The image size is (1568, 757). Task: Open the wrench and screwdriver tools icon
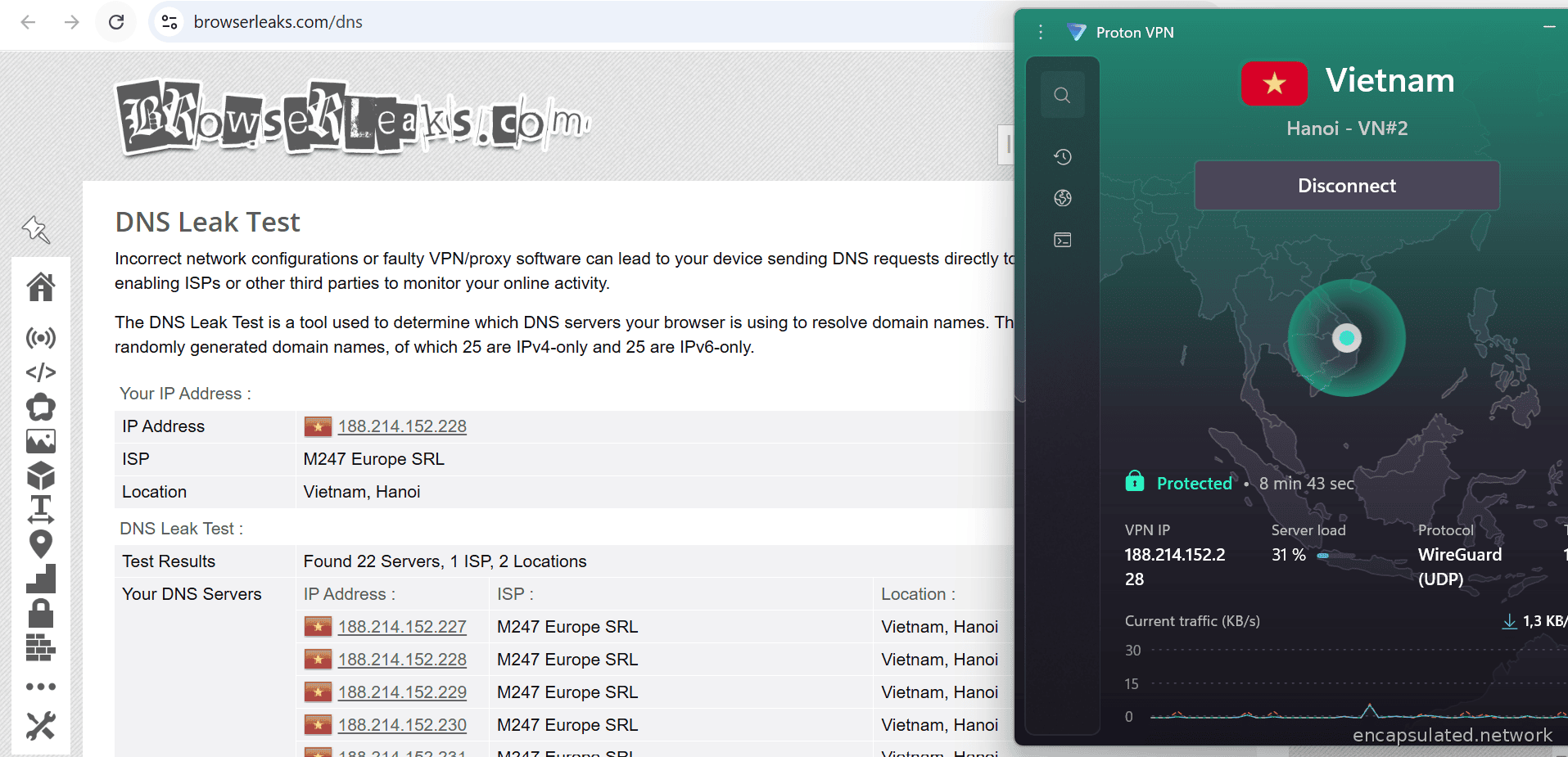point(41,725)
